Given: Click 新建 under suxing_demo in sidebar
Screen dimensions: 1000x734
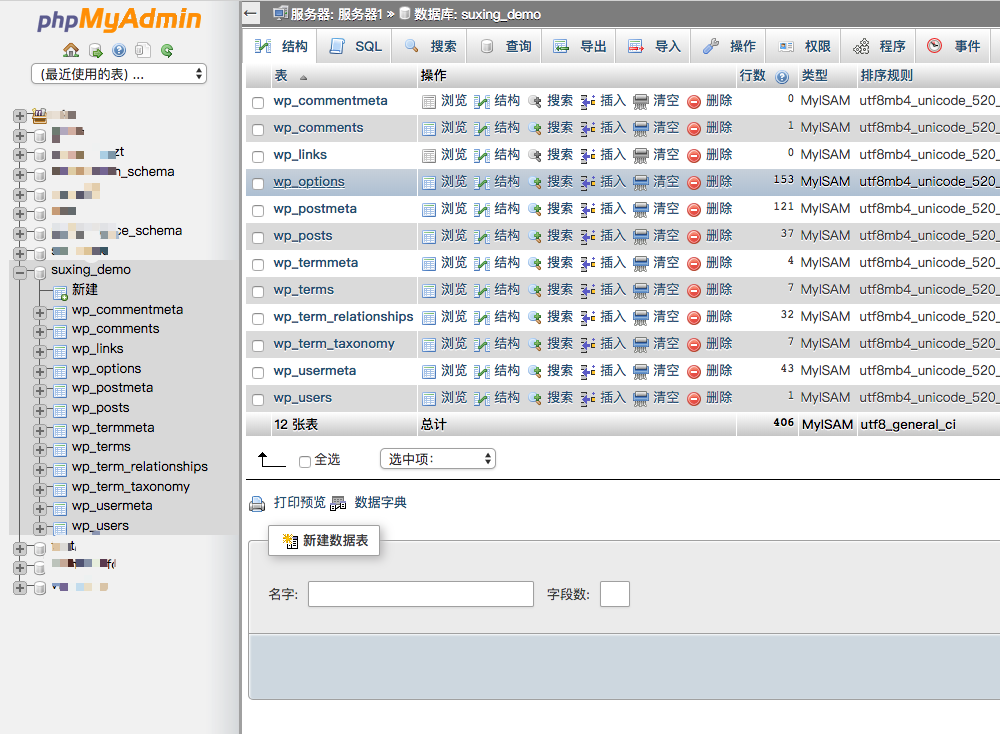Looking at the screenshot, I should pyautogui.click(x=84, y=290).
